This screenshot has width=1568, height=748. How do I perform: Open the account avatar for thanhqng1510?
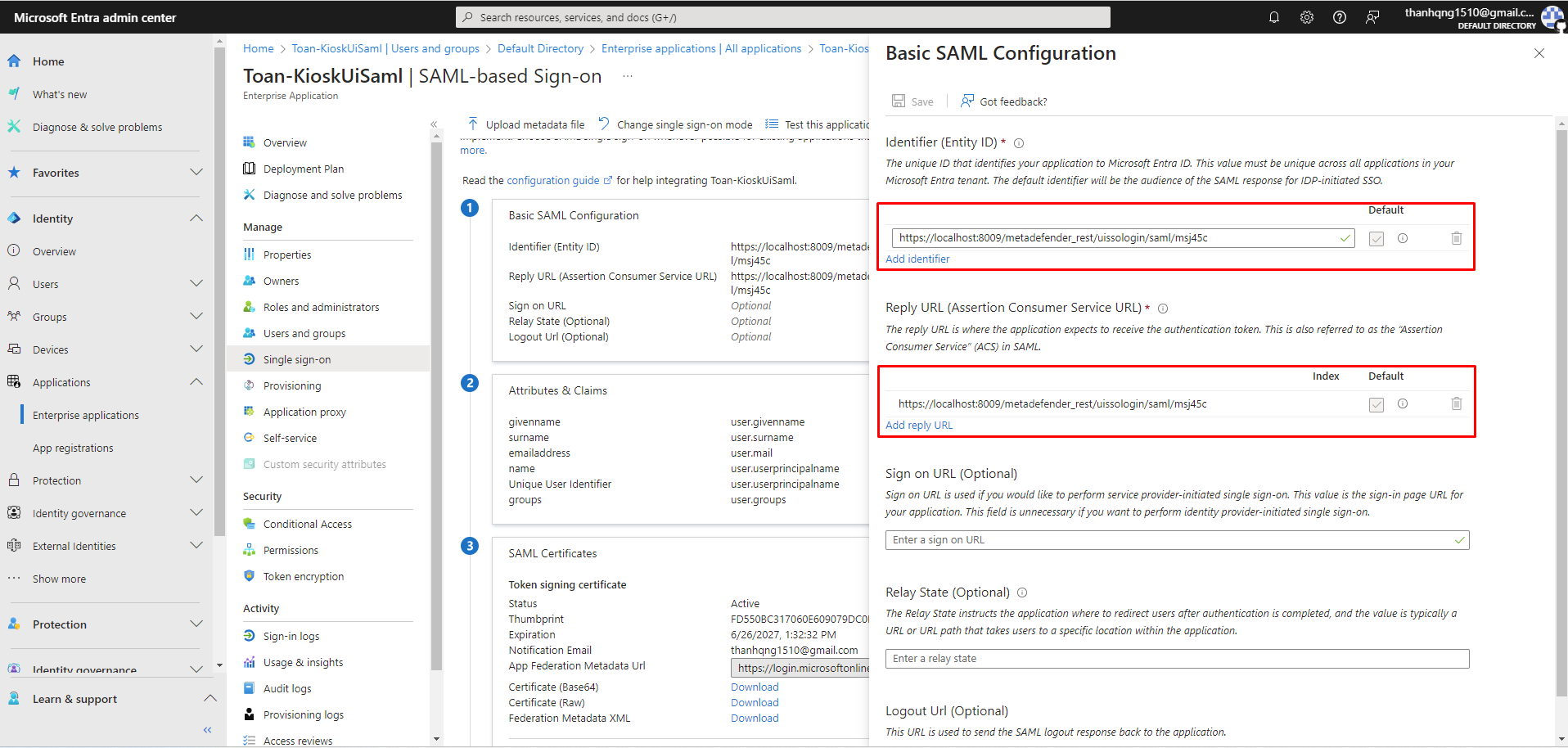pos(1552,17)
